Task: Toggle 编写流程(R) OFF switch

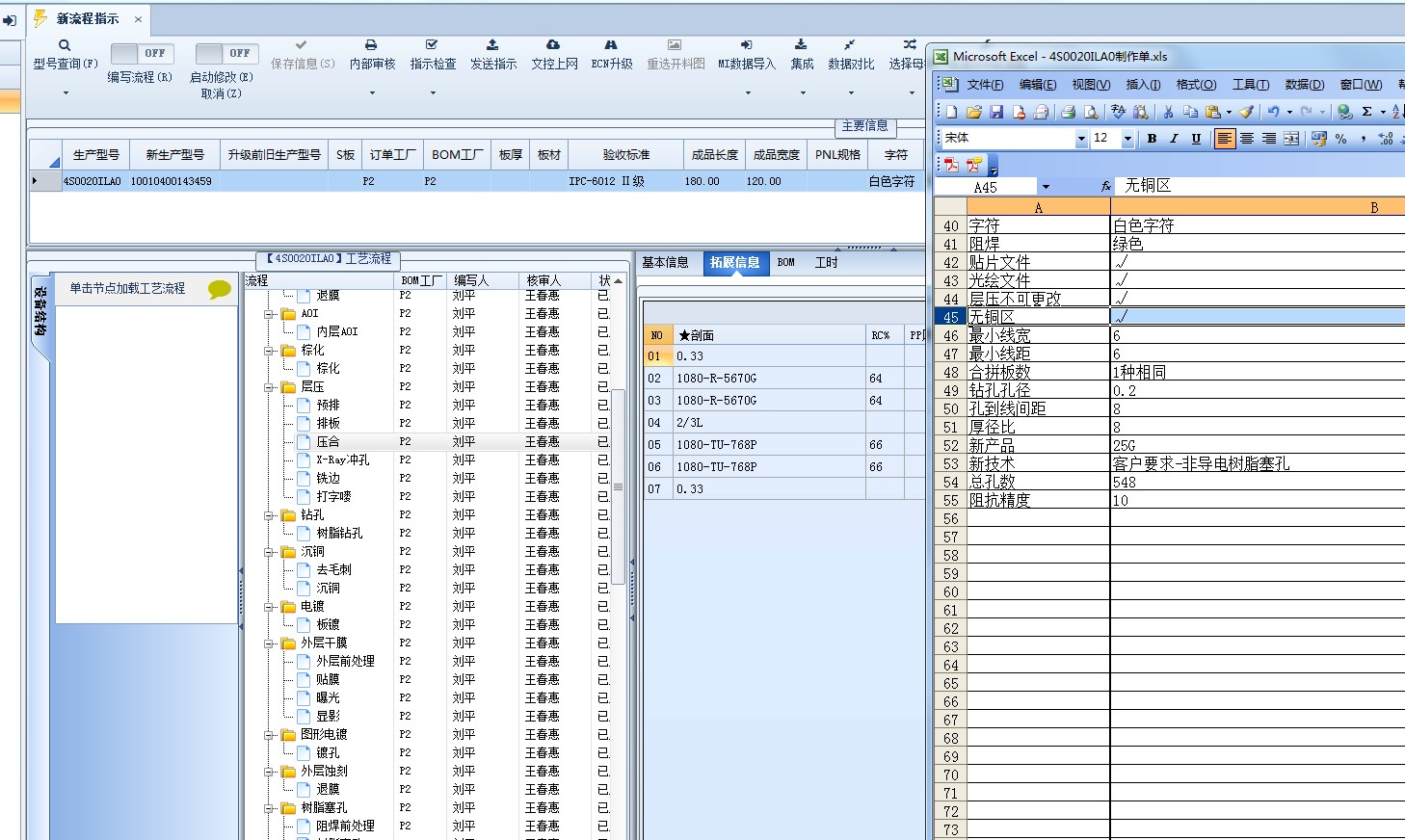Action: (141, 53)
